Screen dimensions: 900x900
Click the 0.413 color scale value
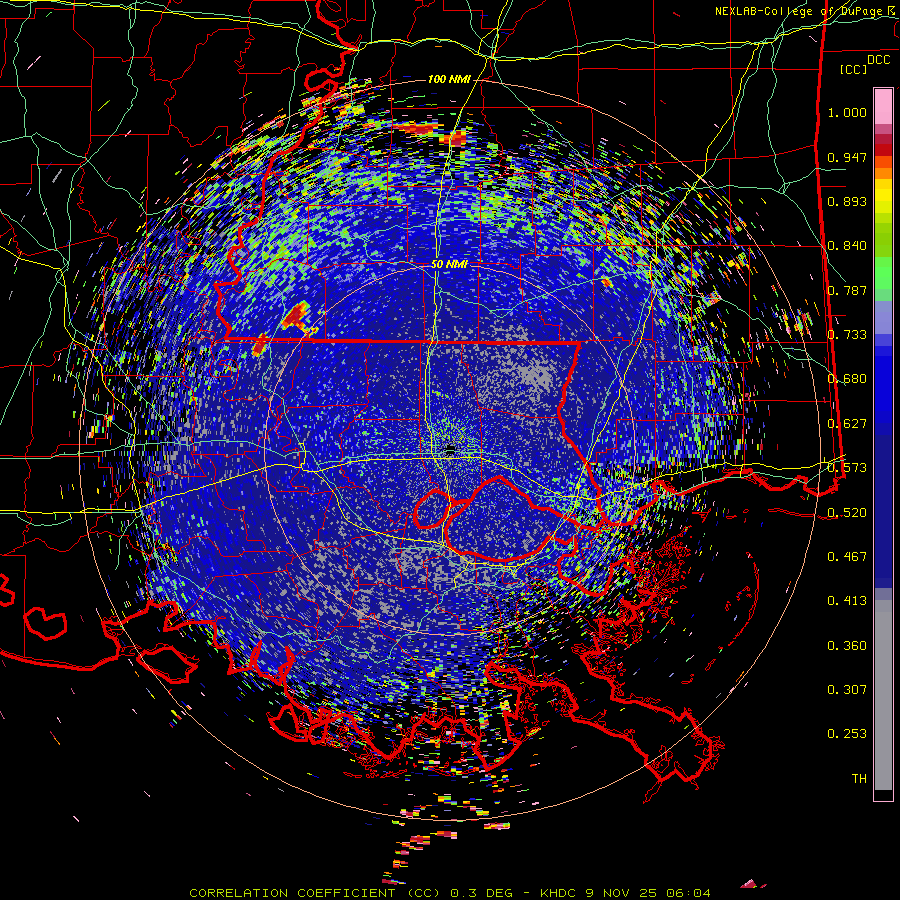[847, 601]
